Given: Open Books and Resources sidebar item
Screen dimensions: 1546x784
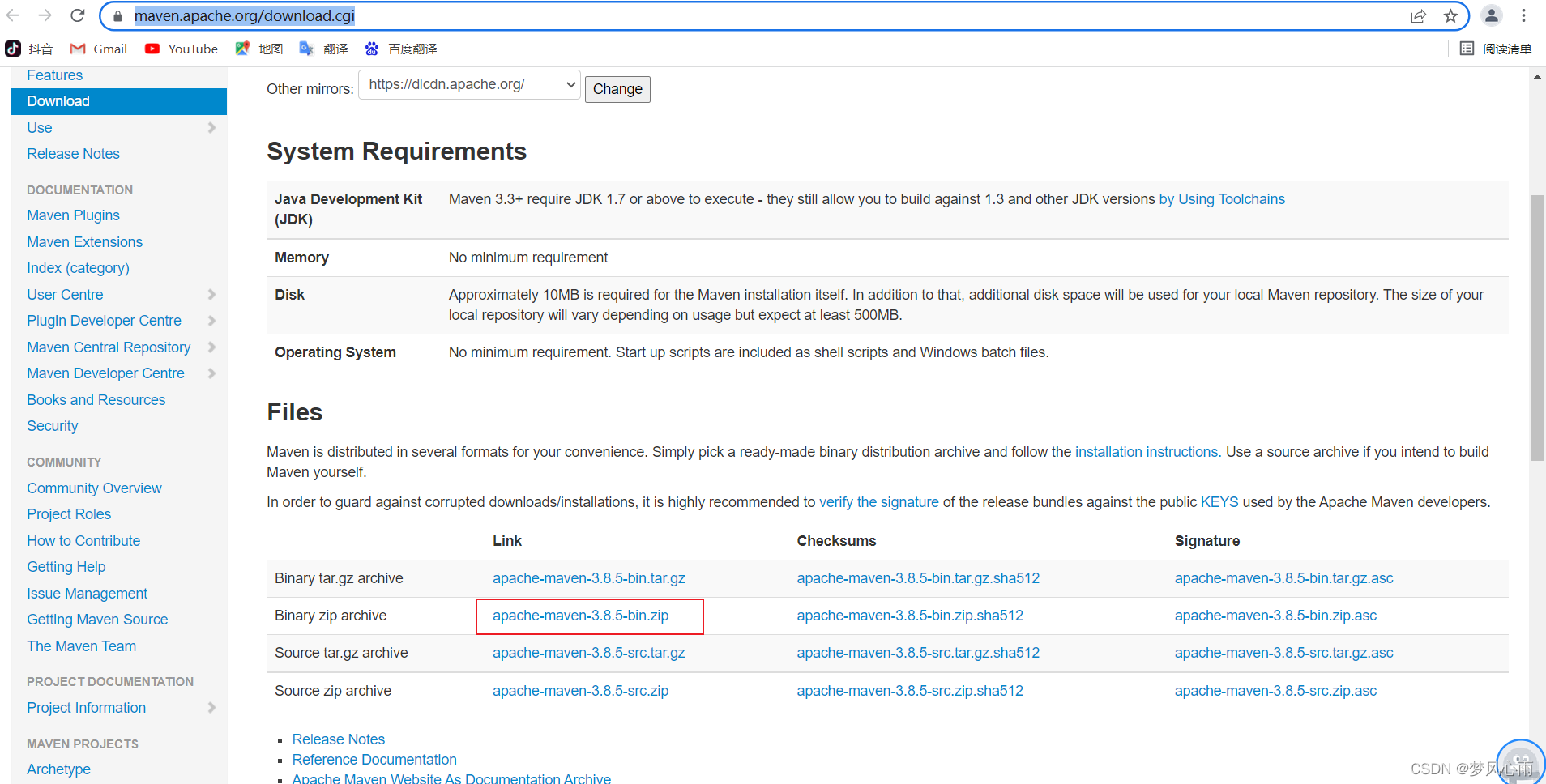Looking at the screenshot, I should tap(96, 400).
